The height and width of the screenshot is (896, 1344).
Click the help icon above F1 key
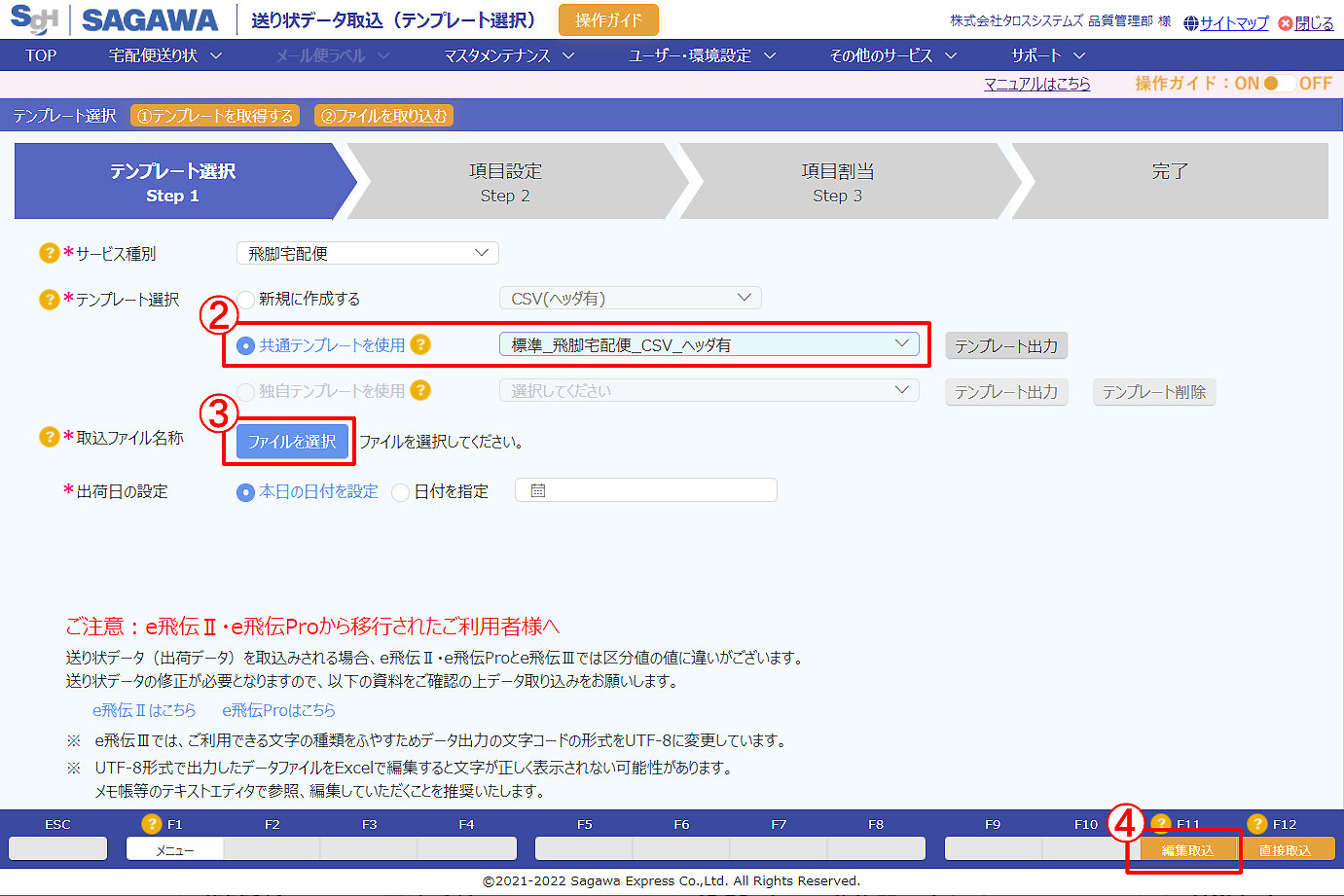(x=152, y=824)
